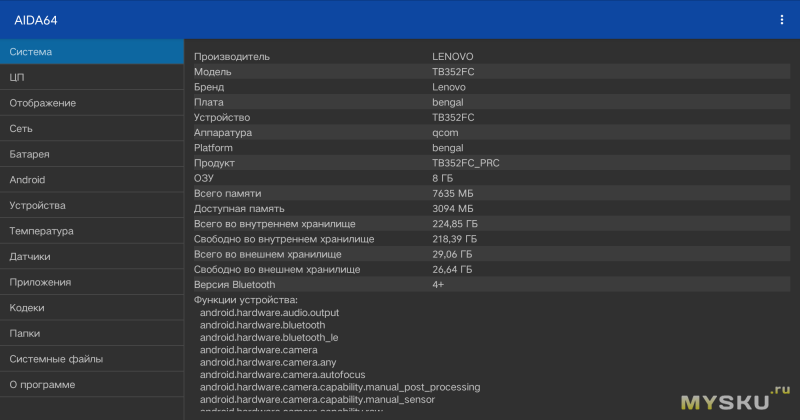
Task: Click the Platform bengal row
Action: point(491,148)
